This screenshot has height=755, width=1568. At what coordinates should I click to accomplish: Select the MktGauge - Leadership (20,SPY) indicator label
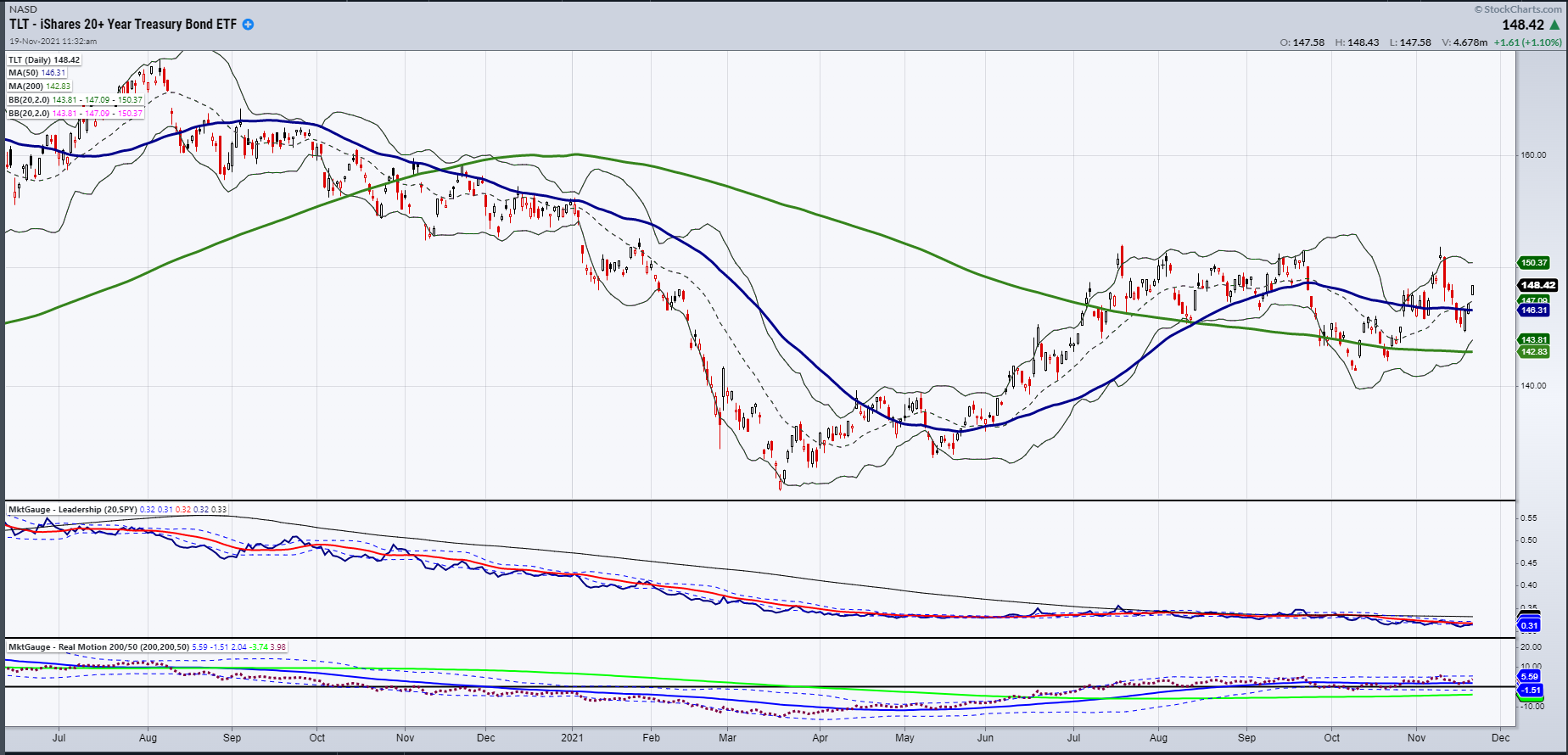pos(73,510)
